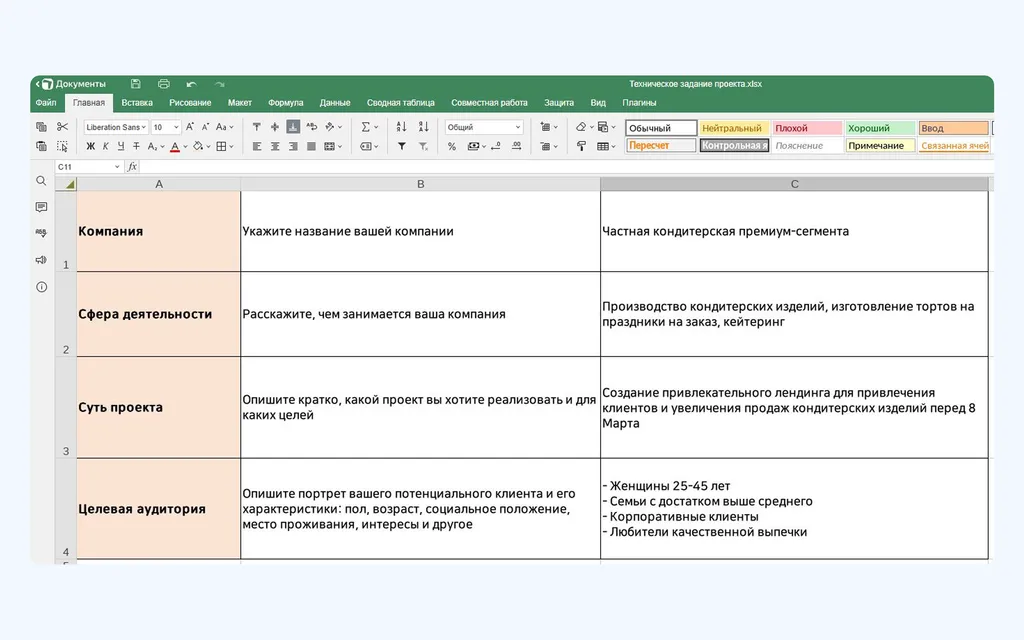The width and height of the screenshot is (1024, 640).
Task: Apply the Хороший cell style
Action: coord(880,128)
